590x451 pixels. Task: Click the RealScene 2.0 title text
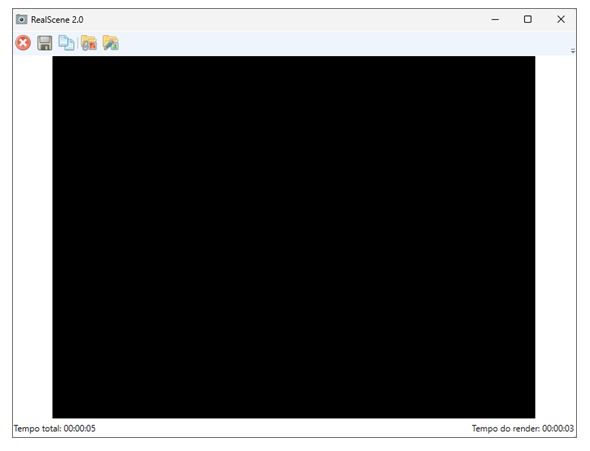click(x=57, y=20)
